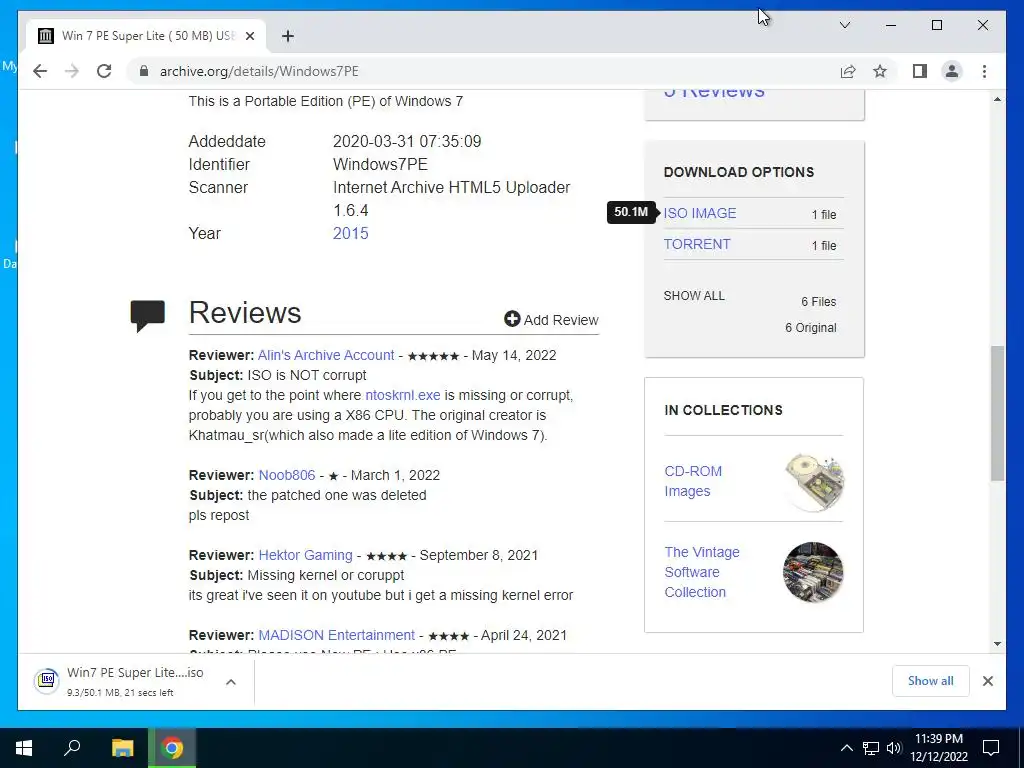
Task: Open the ntoskrnl.exe link
Action: click(402, 395)
